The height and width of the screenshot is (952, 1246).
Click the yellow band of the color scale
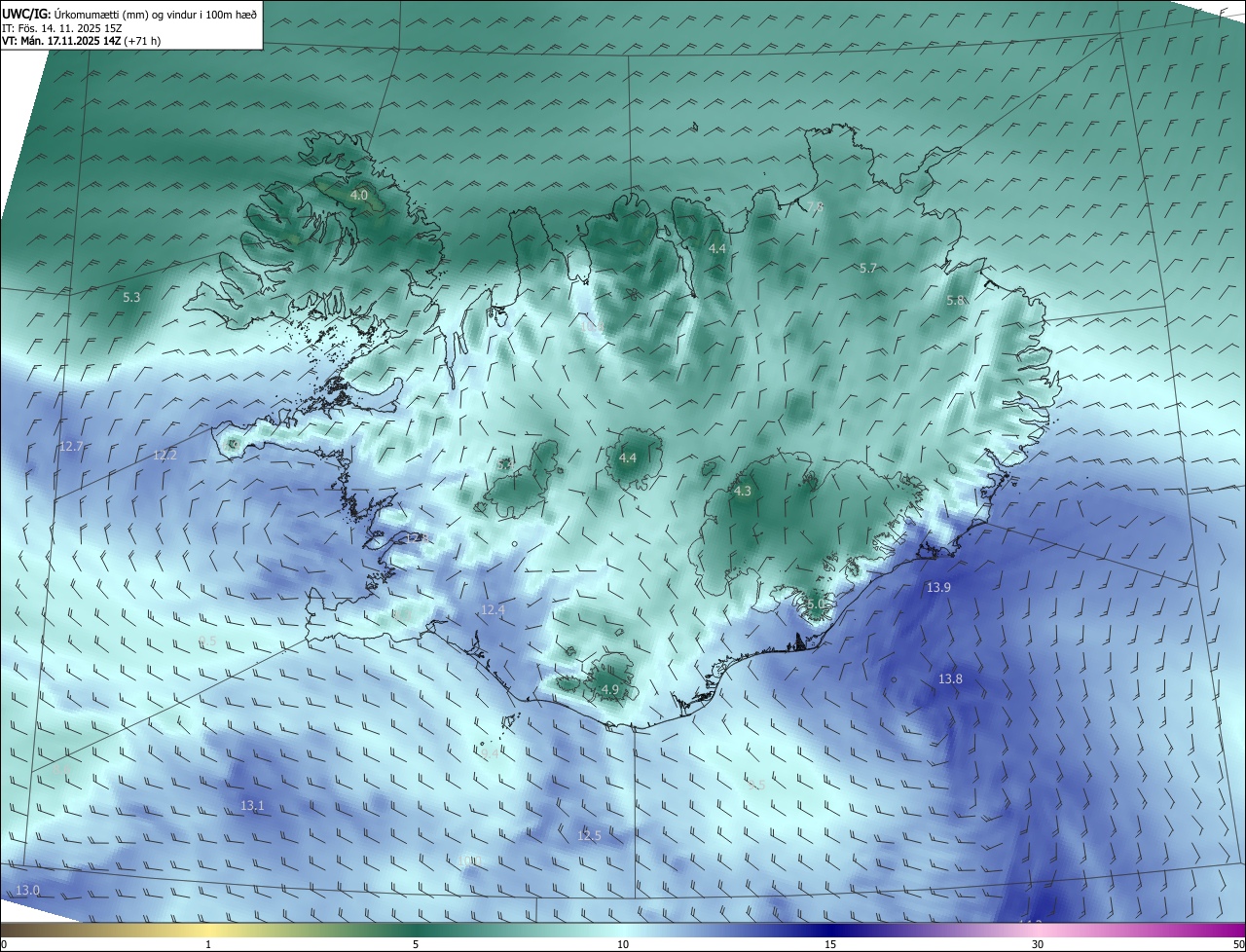coord(209,930)
